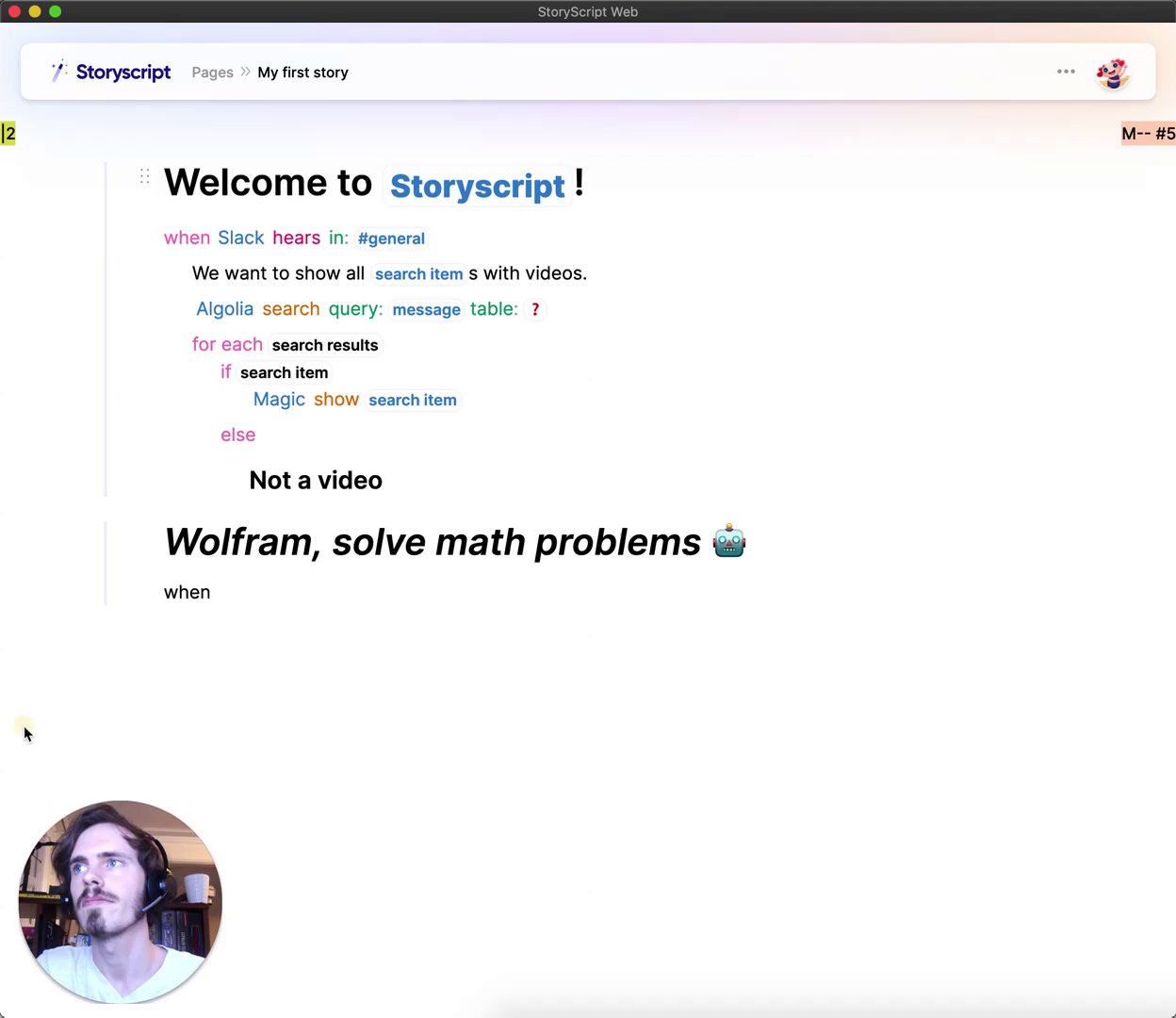This screenshot has height=1018, width=1176.
Task: Click the 'else' keyword
Action: [x=237, y=435]
